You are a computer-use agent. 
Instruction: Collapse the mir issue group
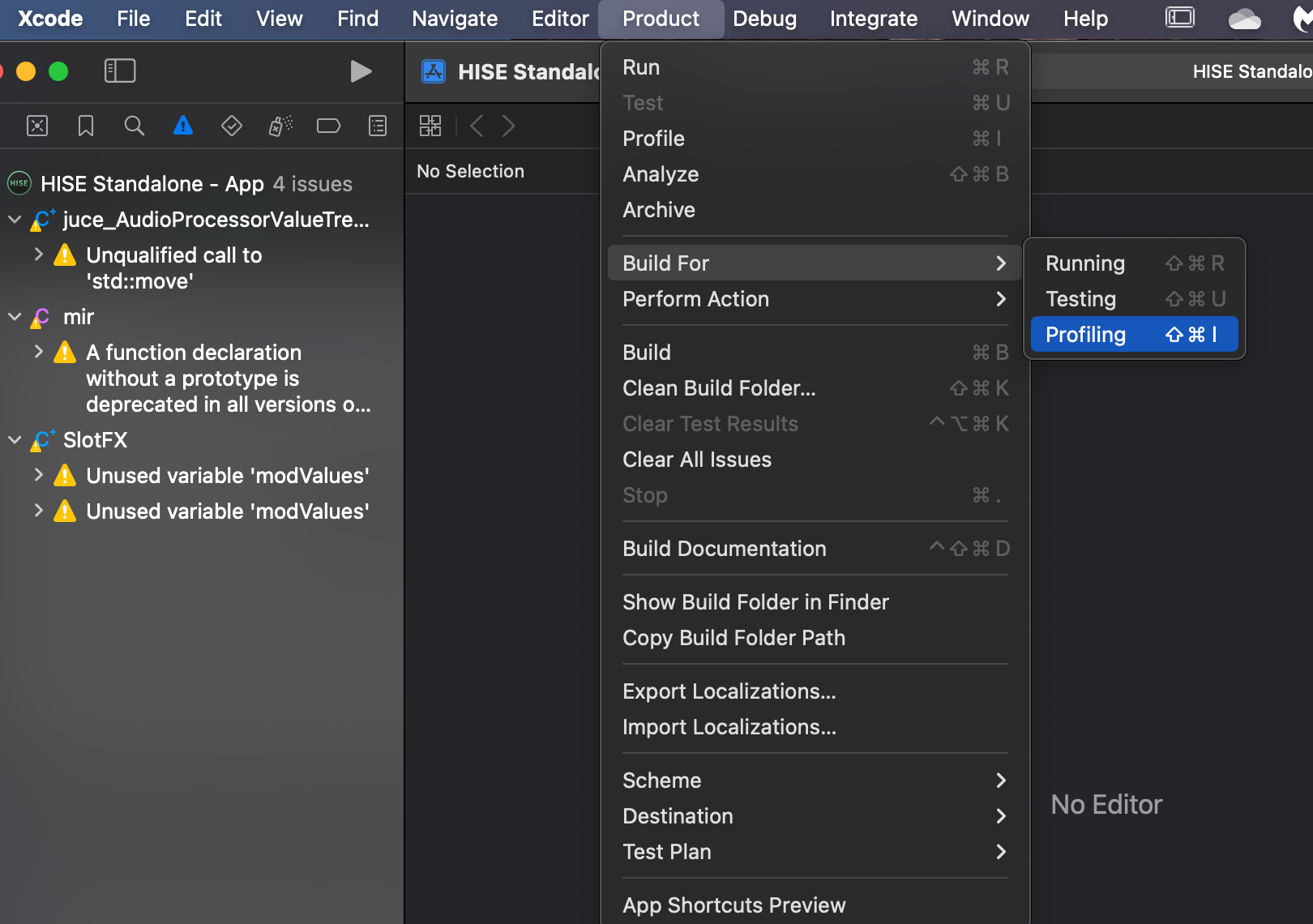click(15, 317)
